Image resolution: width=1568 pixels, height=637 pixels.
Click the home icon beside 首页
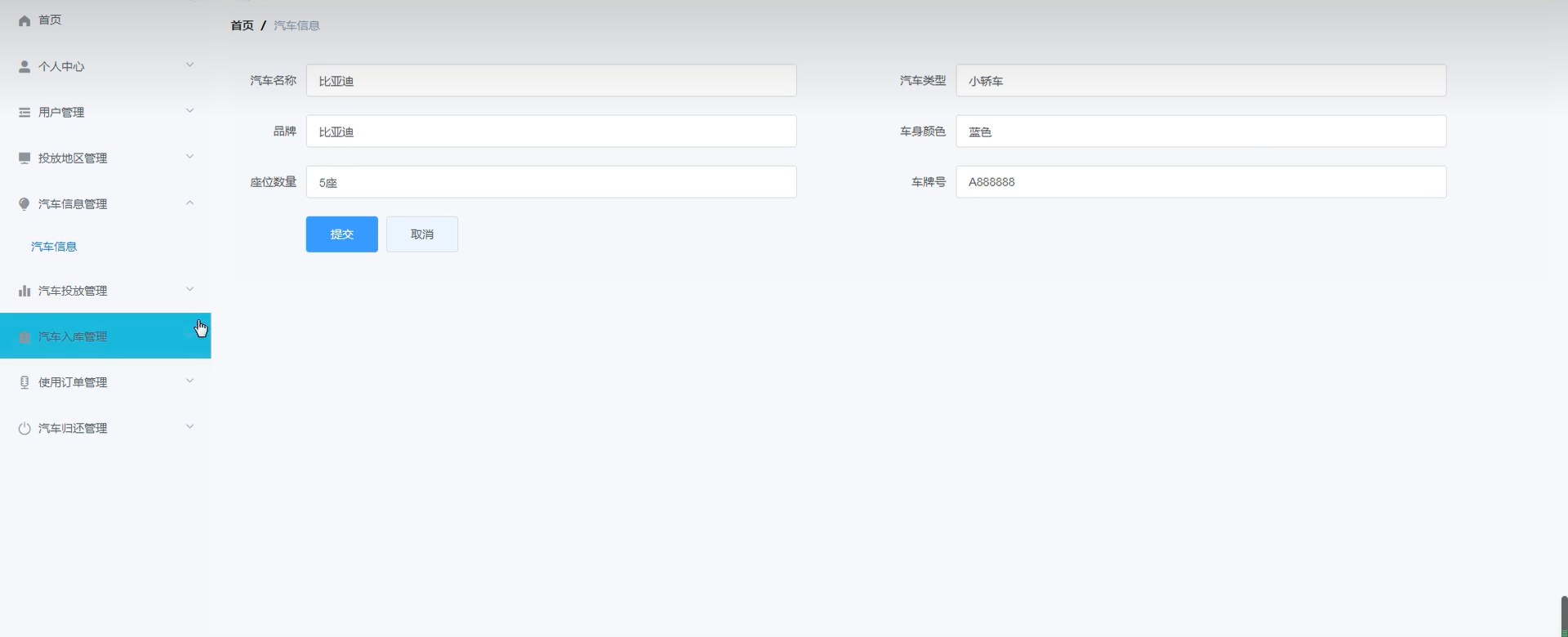[24, 20]
